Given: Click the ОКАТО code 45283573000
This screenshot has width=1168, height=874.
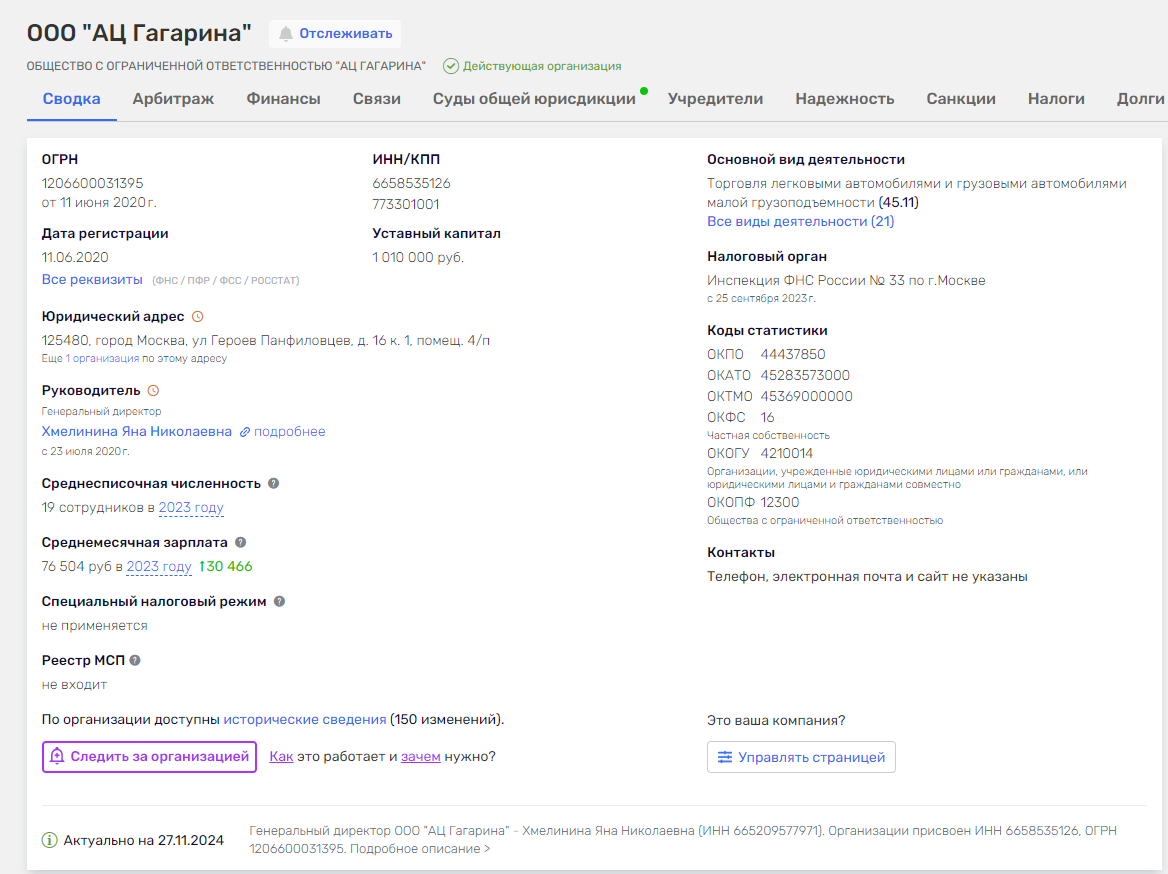Looking at the screenshot, I should pos(804,375).
